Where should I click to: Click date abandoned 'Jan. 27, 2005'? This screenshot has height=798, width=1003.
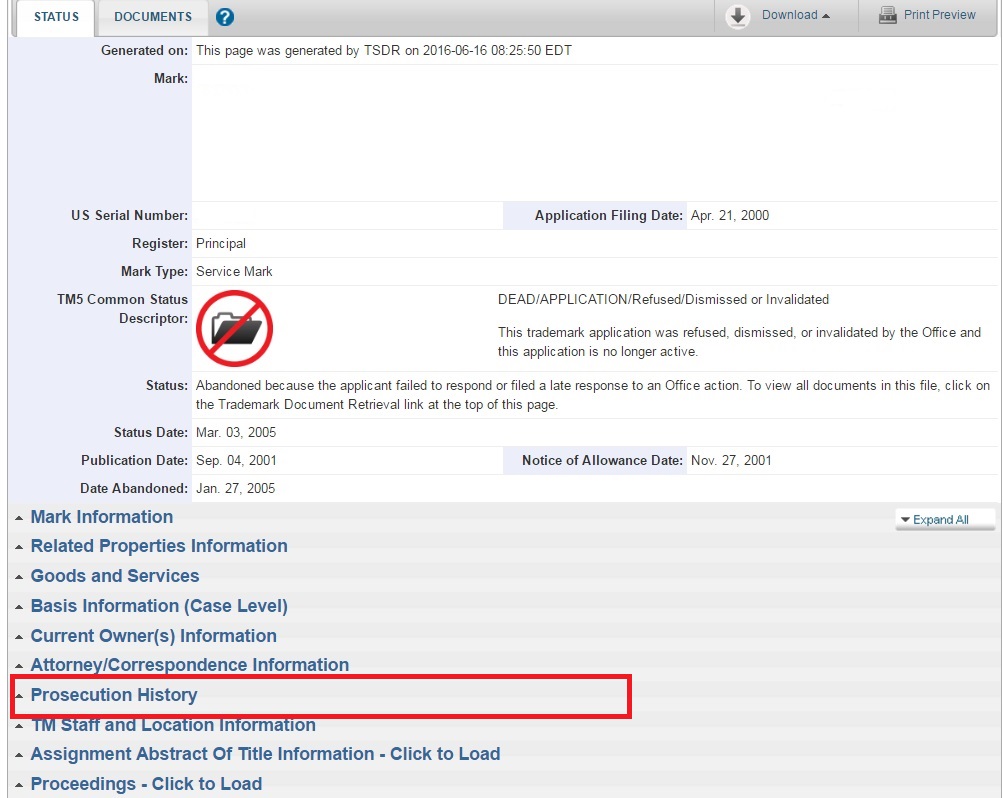pos(235,489)
